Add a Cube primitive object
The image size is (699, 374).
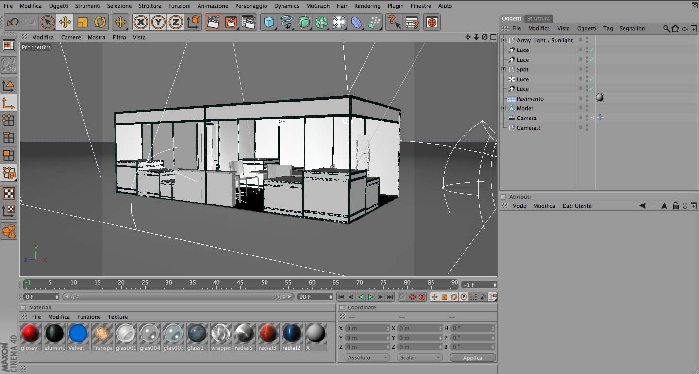269,22
